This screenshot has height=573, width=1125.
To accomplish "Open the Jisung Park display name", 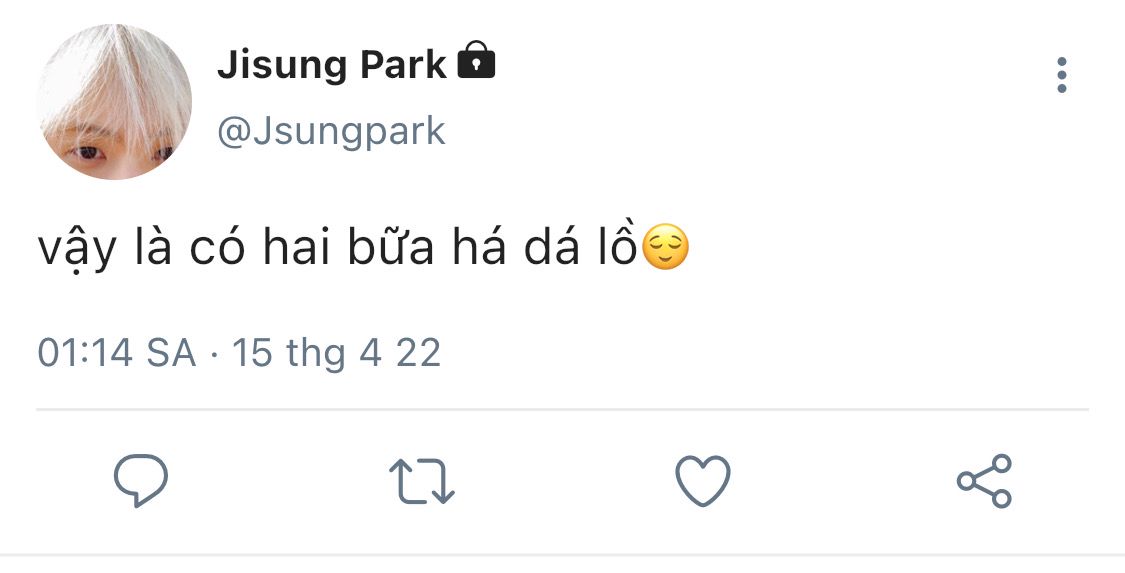I will point(332,65).
